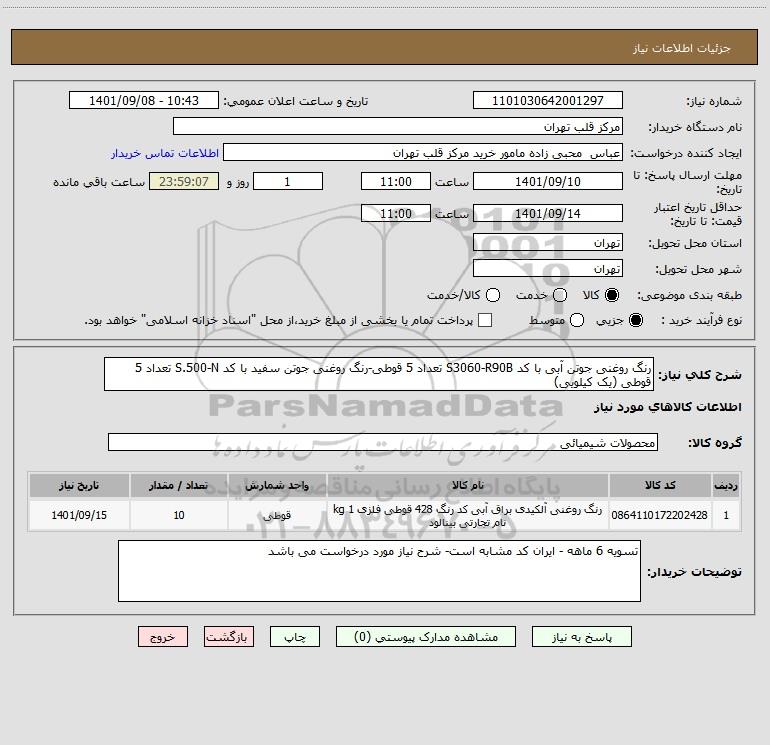Select the کالا radio button

tap(611, 295)
